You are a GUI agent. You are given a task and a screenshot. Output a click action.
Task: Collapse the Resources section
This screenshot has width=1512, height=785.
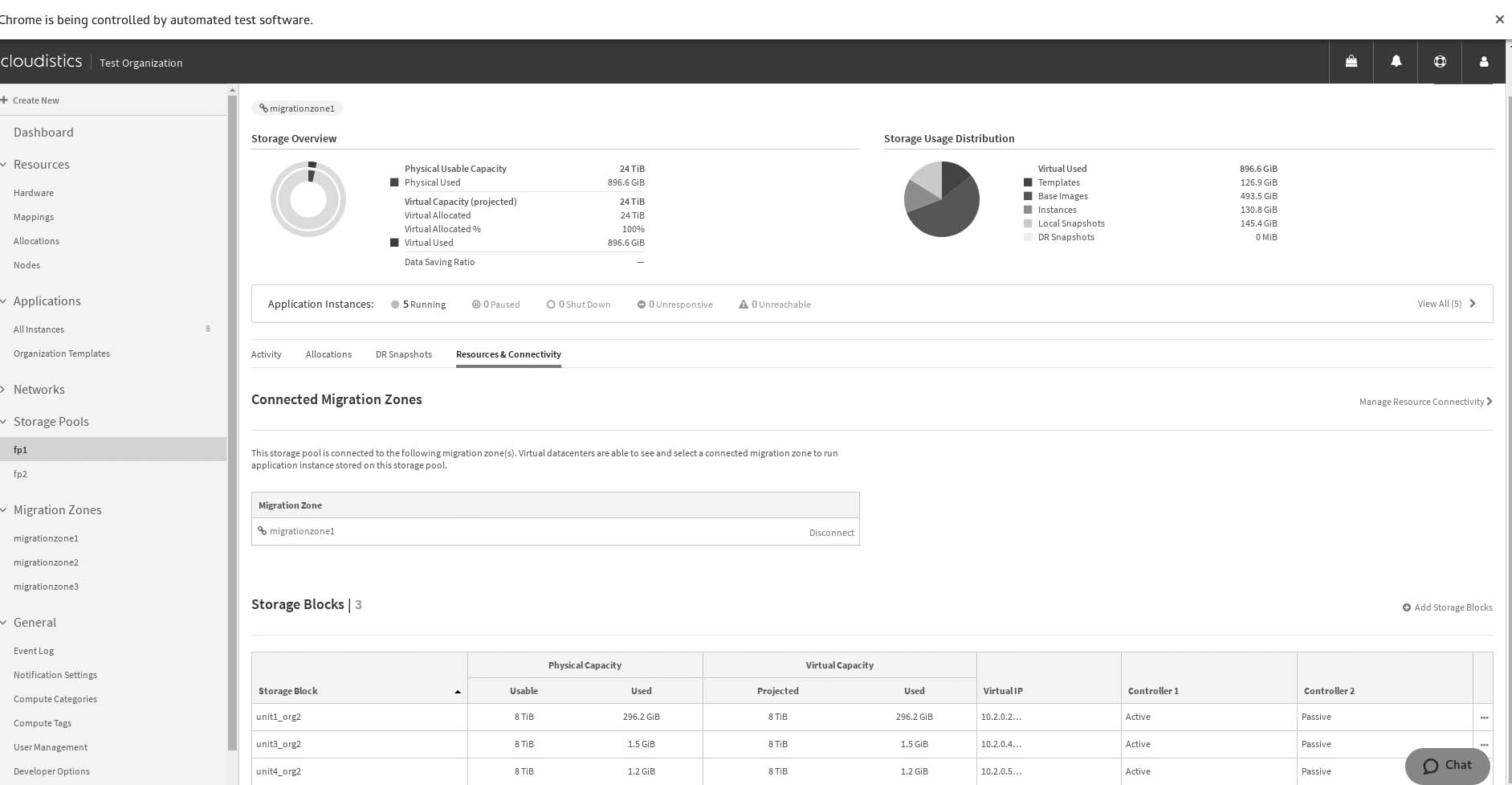tap(5, 165)
